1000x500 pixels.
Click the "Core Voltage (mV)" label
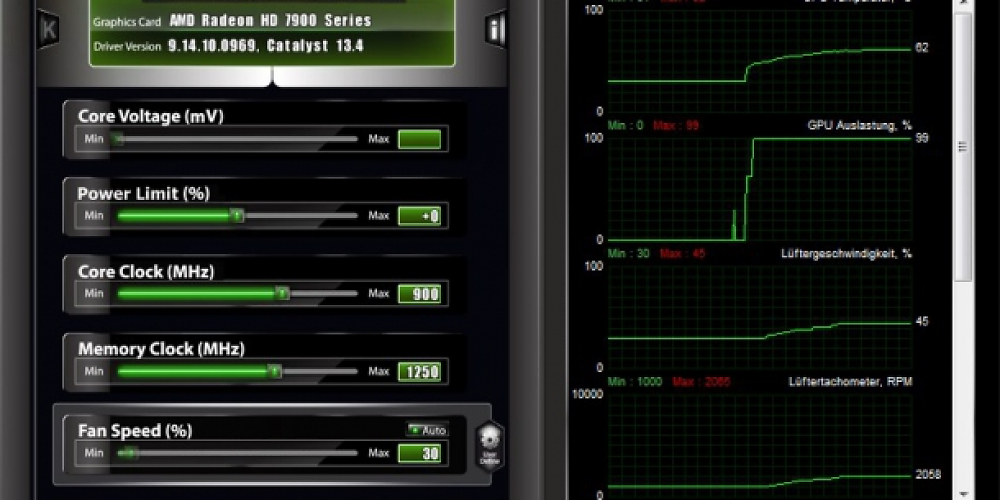pos(151,116)
